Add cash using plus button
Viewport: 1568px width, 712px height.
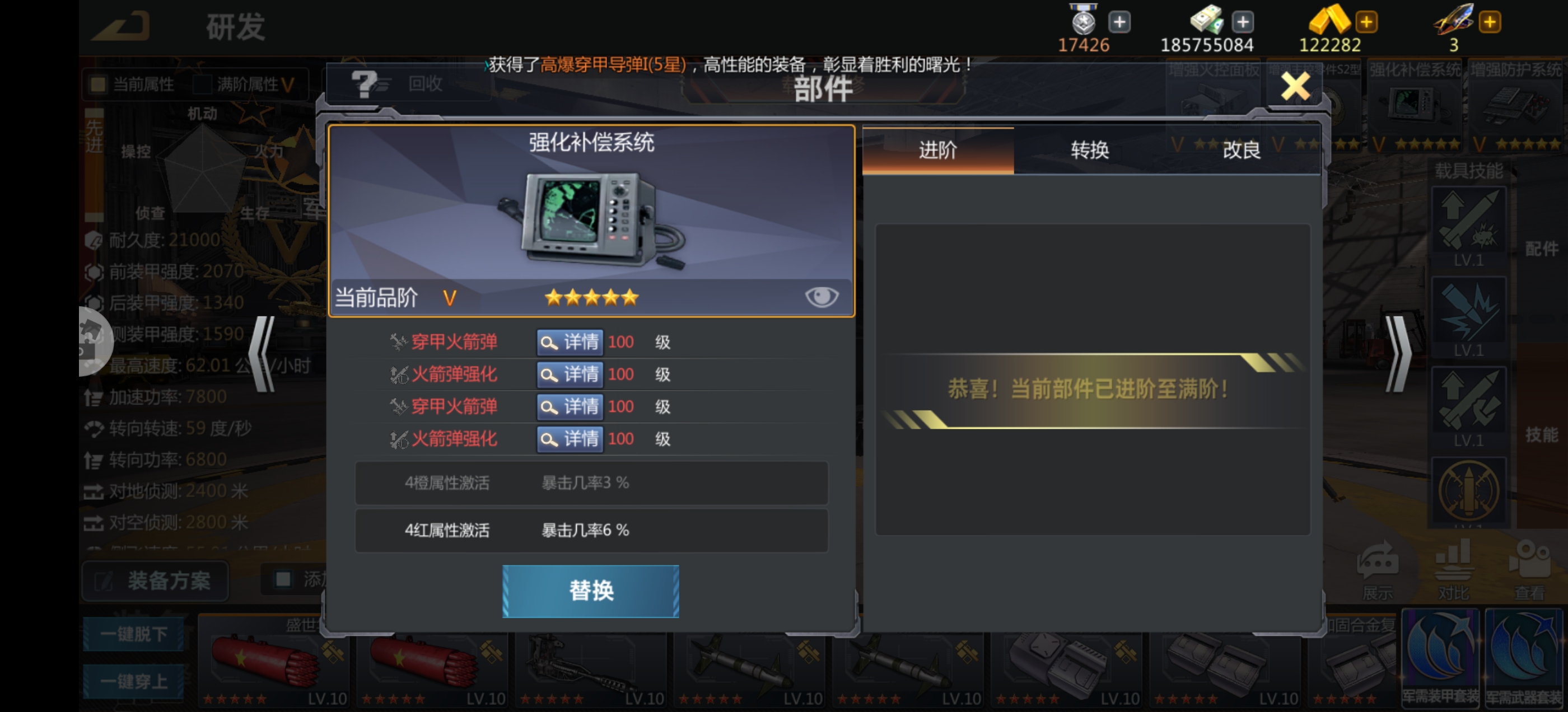point(1242,22)
